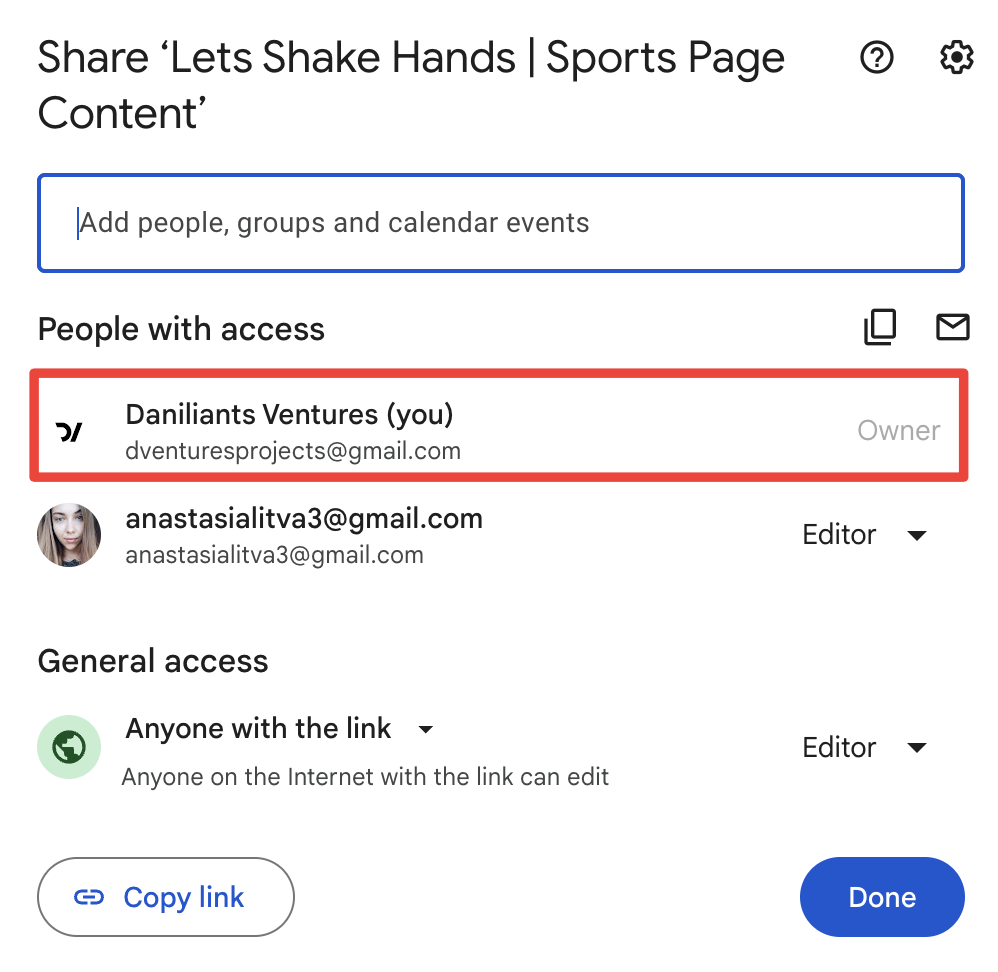Select the 'Daniliants Ventures (you)' name

click(289, 413)
